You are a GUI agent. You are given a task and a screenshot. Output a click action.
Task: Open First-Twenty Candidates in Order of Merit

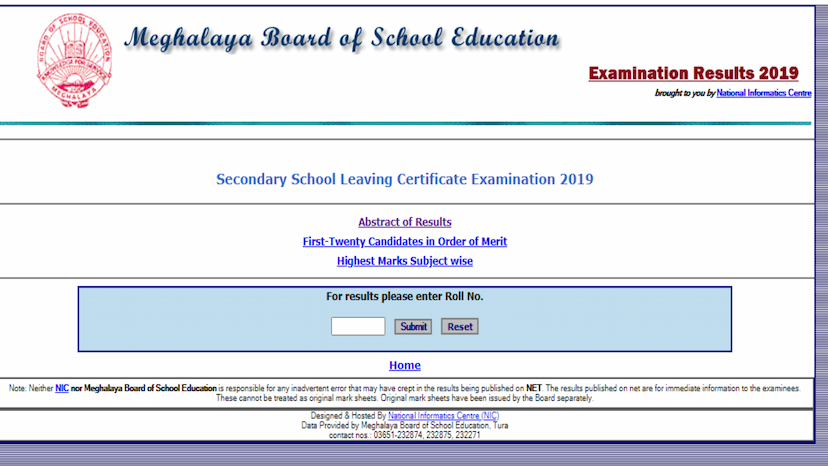[404, 241]
